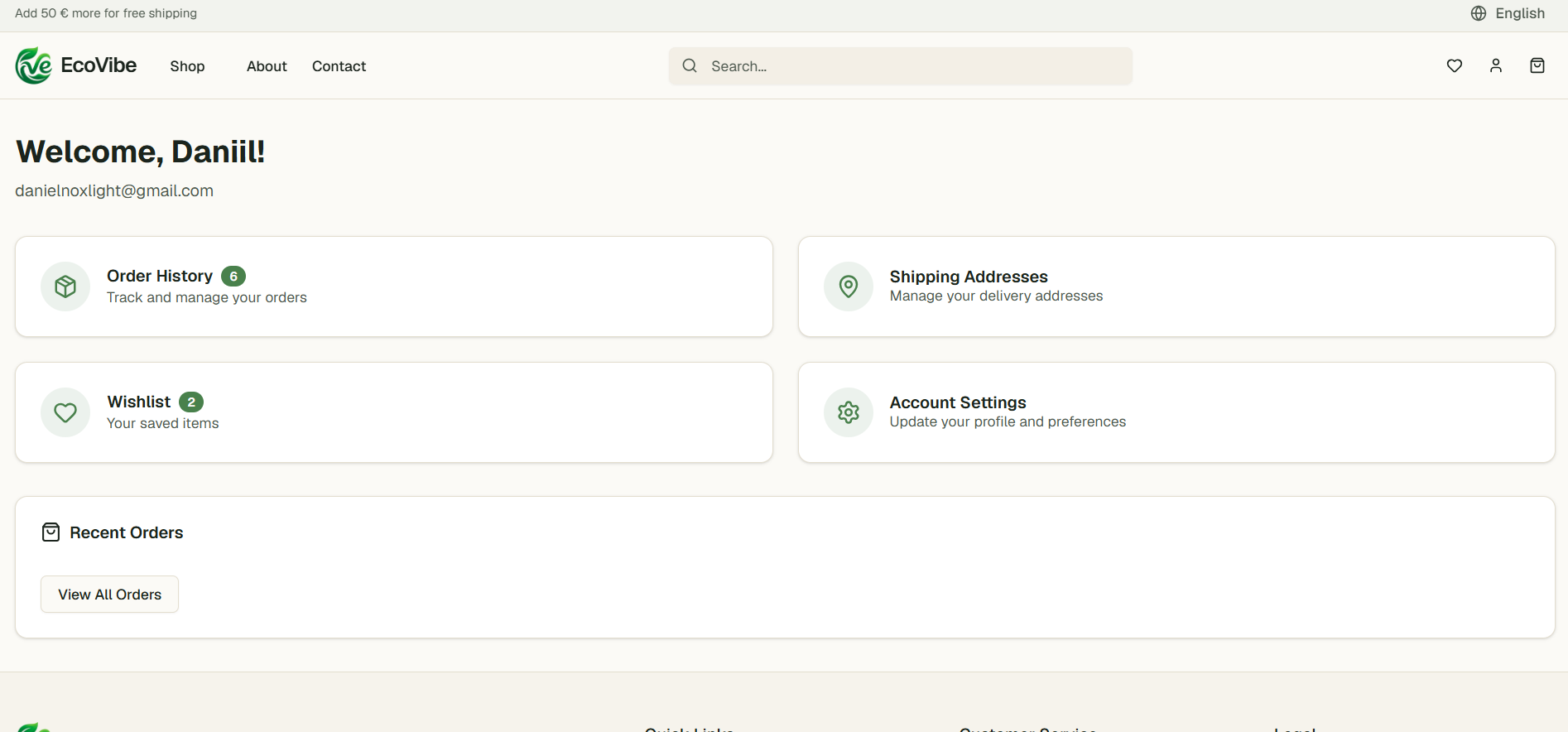Viewport: 1568px width, 732px height.
Task: Open the shopping bag cart icon
Action: [x=1537, y=65]
